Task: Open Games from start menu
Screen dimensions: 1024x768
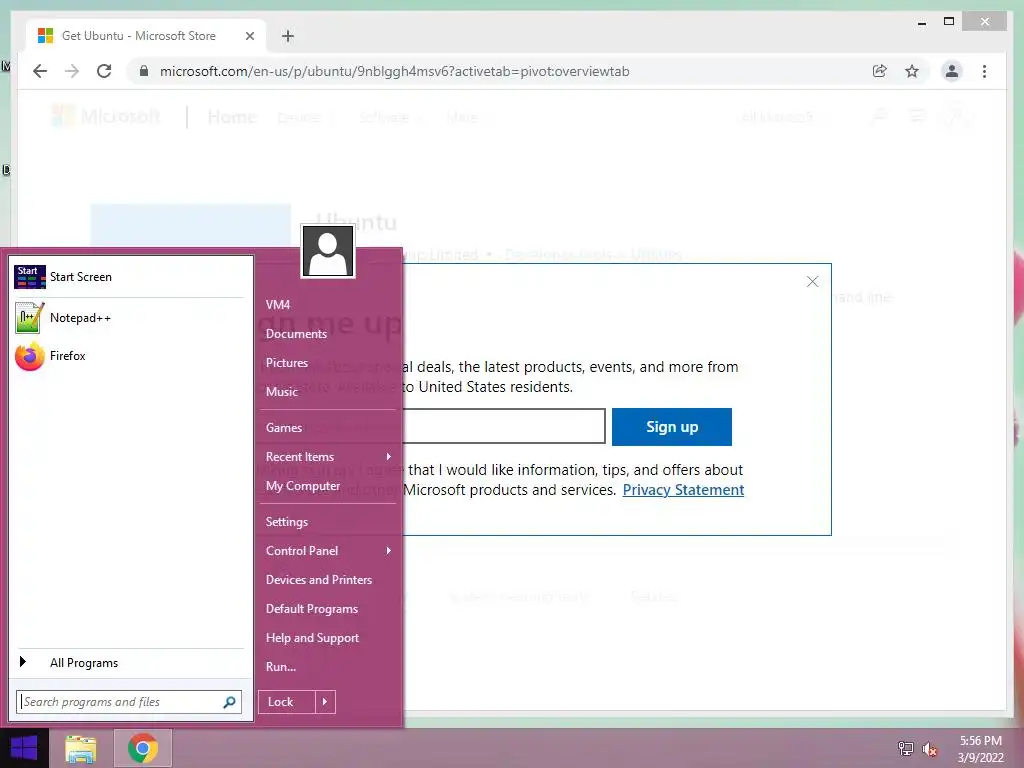Action: (283, 428)
